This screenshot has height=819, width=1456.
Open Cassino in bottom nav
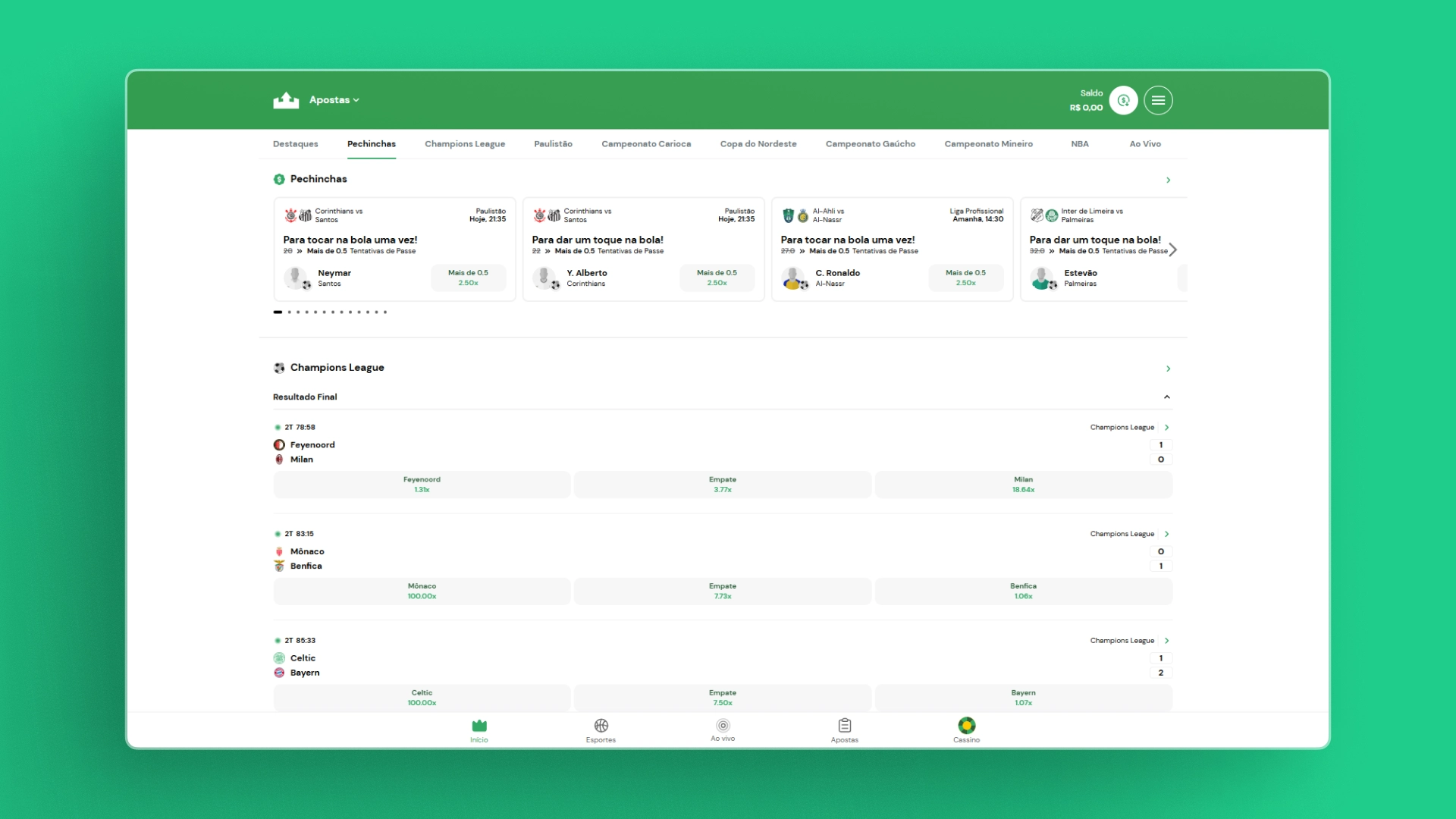click(967, 731)
